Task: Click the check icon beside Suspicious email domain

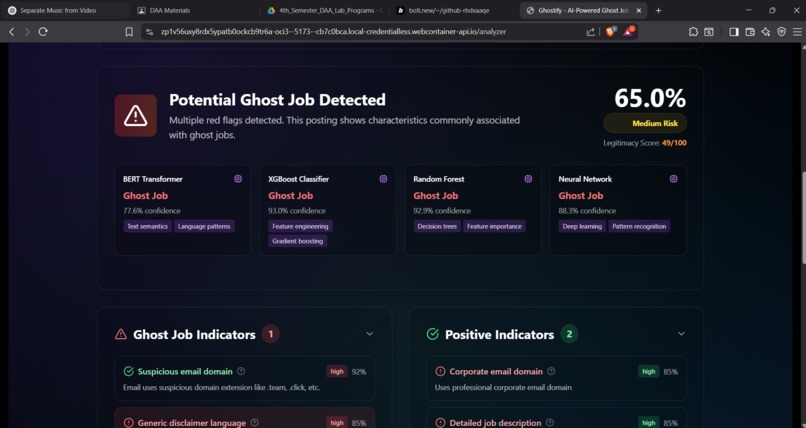Action: point(129,371)
